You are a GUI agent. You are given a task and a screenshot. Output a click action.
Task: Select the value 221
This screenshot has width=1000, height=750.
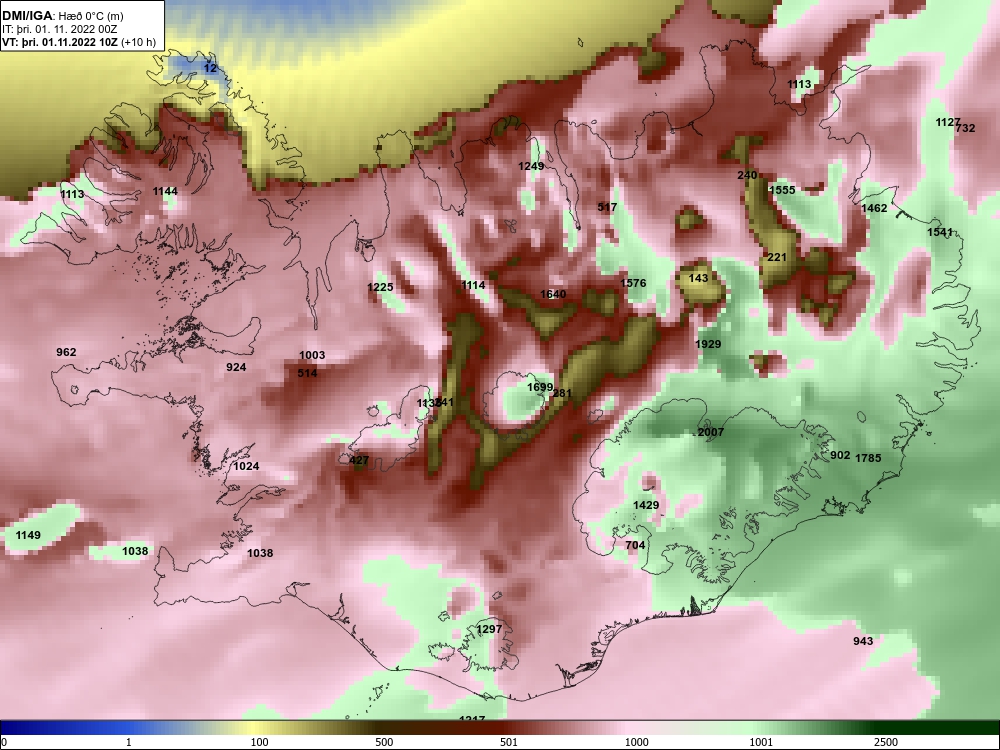point(777,258)
